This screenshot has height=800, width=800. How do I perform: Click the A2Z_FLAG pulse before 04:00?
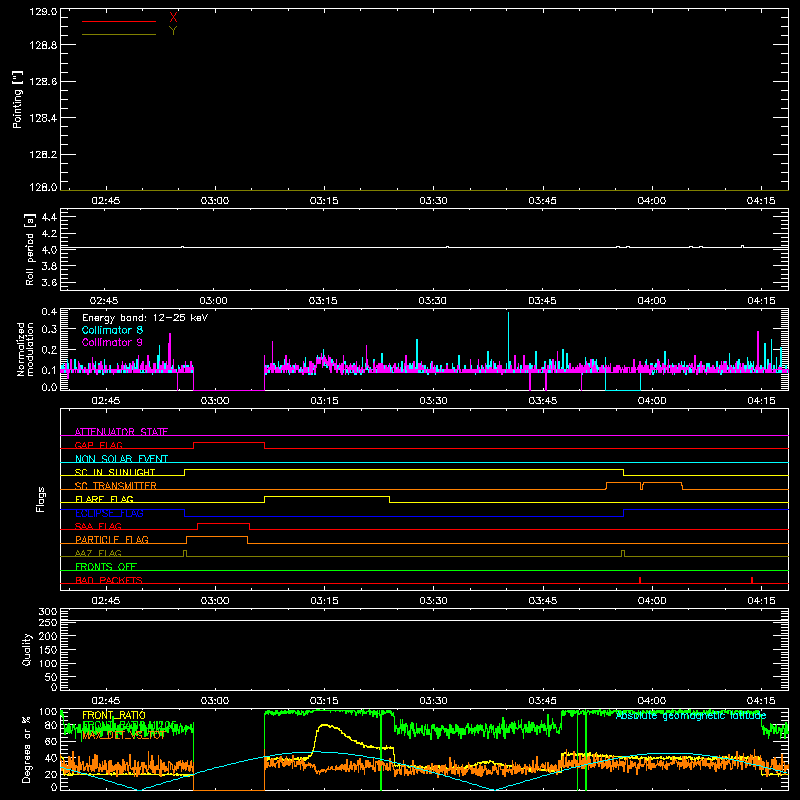click(x=623, y=553)
